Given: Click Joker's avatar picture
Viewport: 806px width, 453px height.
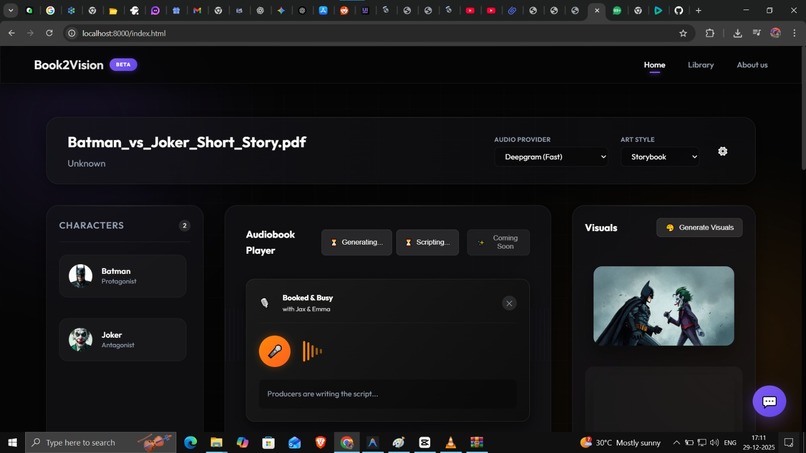Looking at the screenshot, I should click(x=80, y=339).
